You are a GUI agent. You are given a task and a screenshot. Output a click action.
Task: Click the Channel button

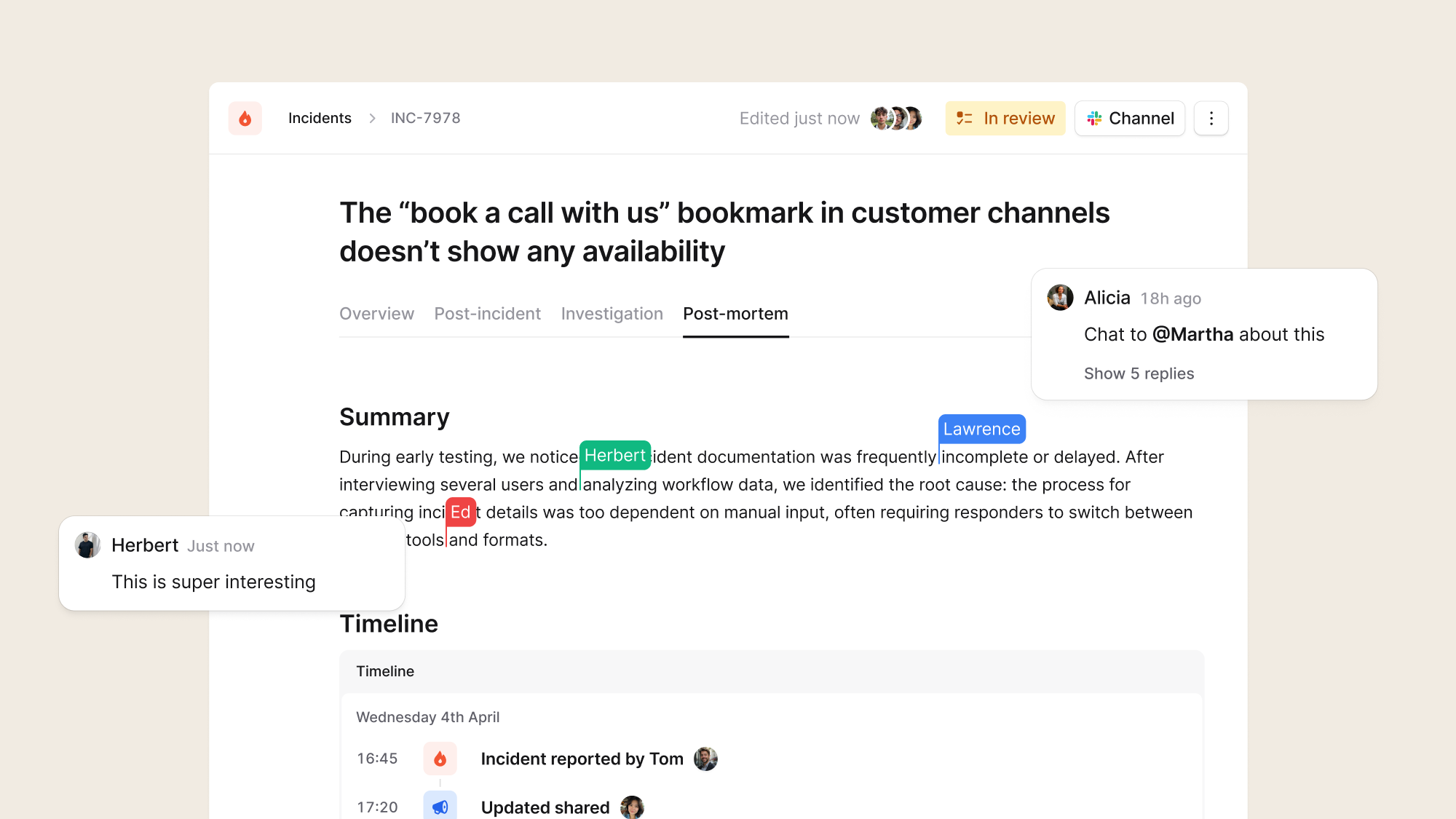click(1130, 119)
